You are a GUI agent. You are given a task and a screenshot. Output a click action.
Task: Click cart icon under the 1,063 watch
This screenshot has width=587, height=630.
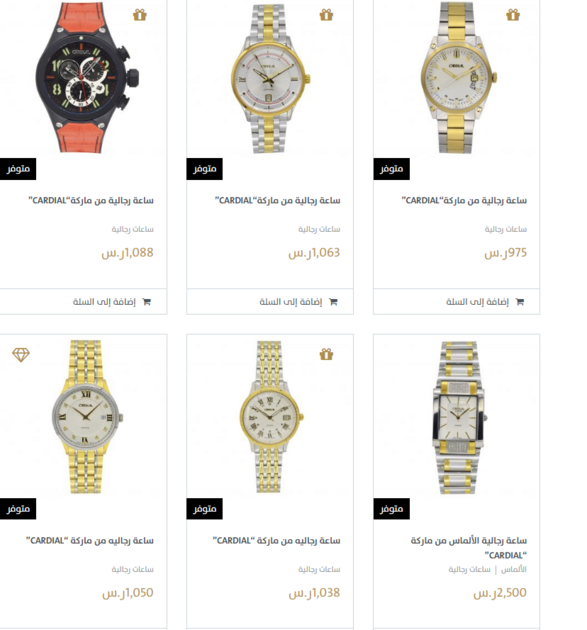[333, 301]
